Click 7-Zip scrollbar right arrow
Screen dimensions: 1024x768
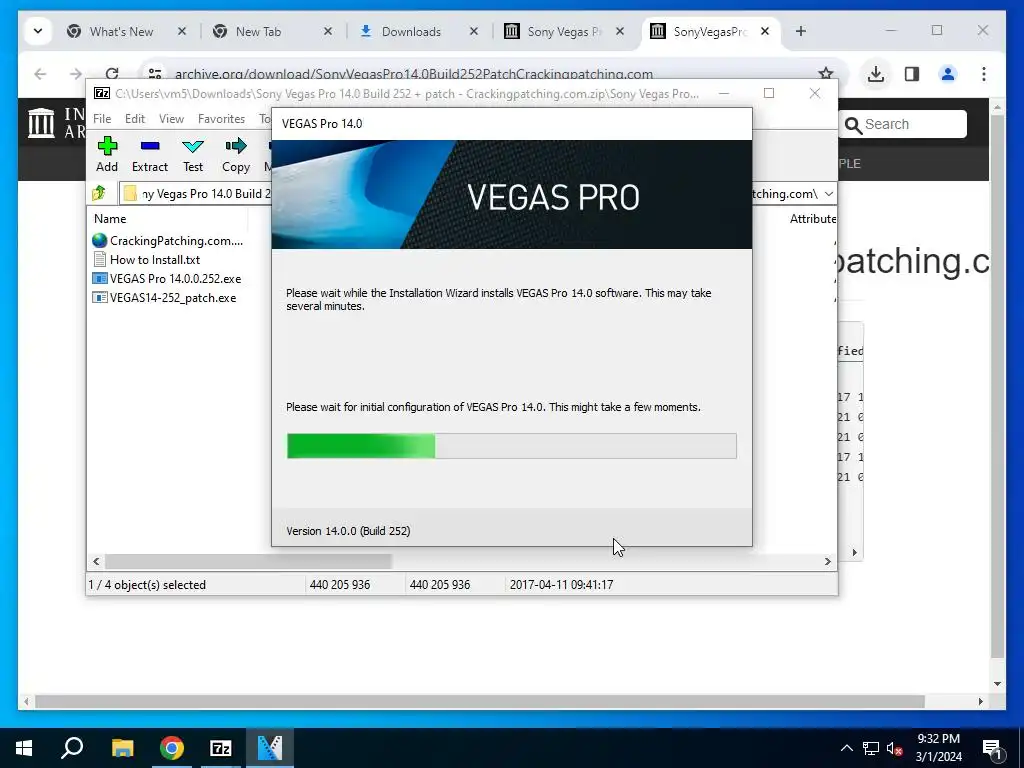[827, 561]
